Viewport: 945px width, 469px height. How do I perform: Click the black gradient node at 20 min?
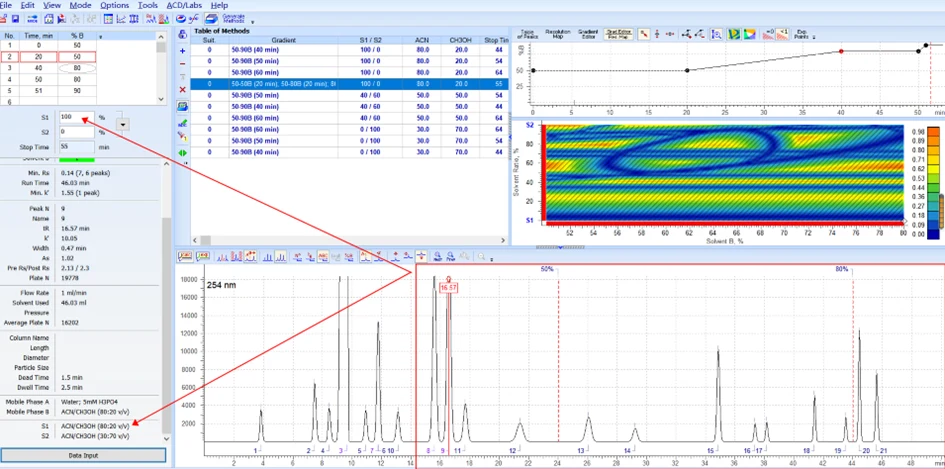(x=687, y=71)
